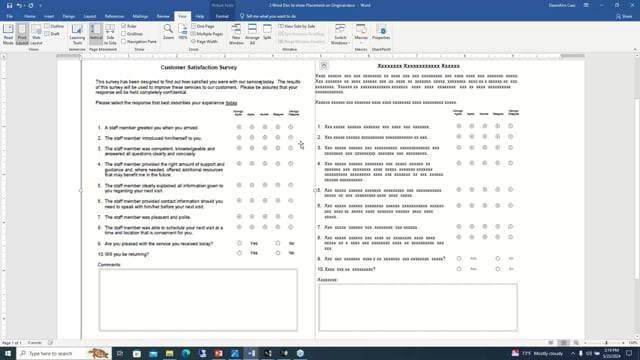Click the zoom out minus button
Image resolution: width=640 pixels, height=360 pixels.
pos(586,343)
